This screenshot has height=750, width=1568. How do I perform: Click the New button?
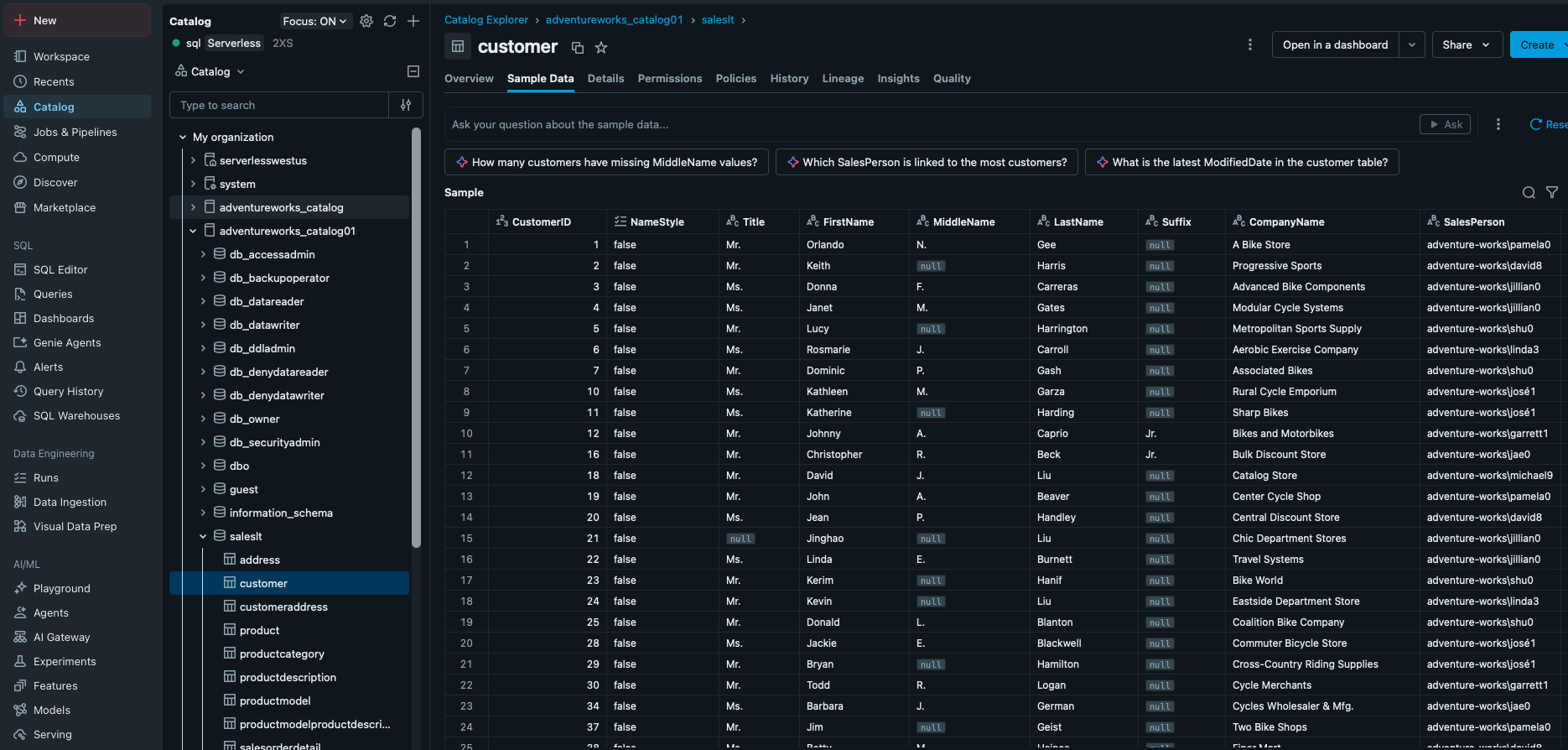[77, 20]
